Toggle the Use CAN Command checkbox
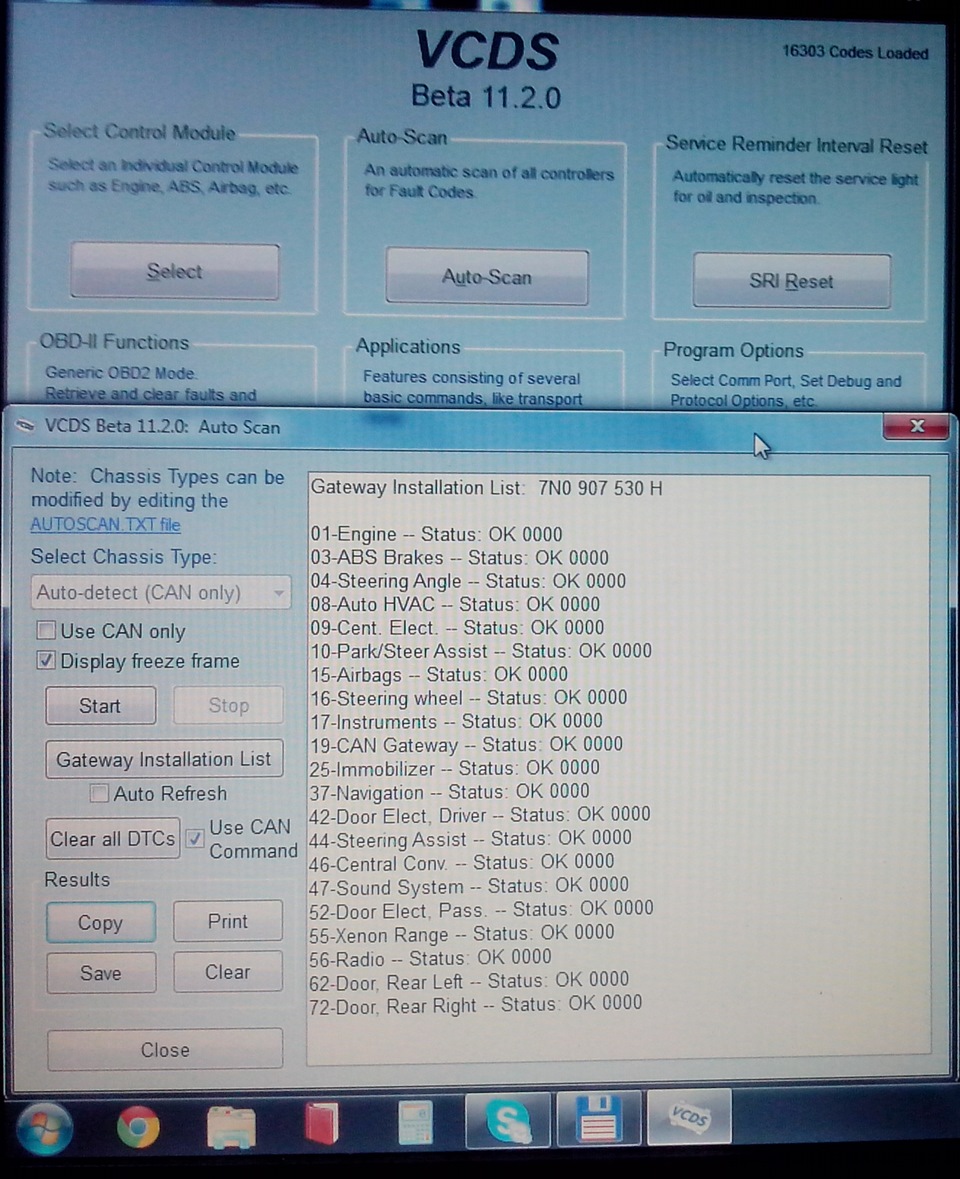The image size is (960, 1179). coord(195,838)
